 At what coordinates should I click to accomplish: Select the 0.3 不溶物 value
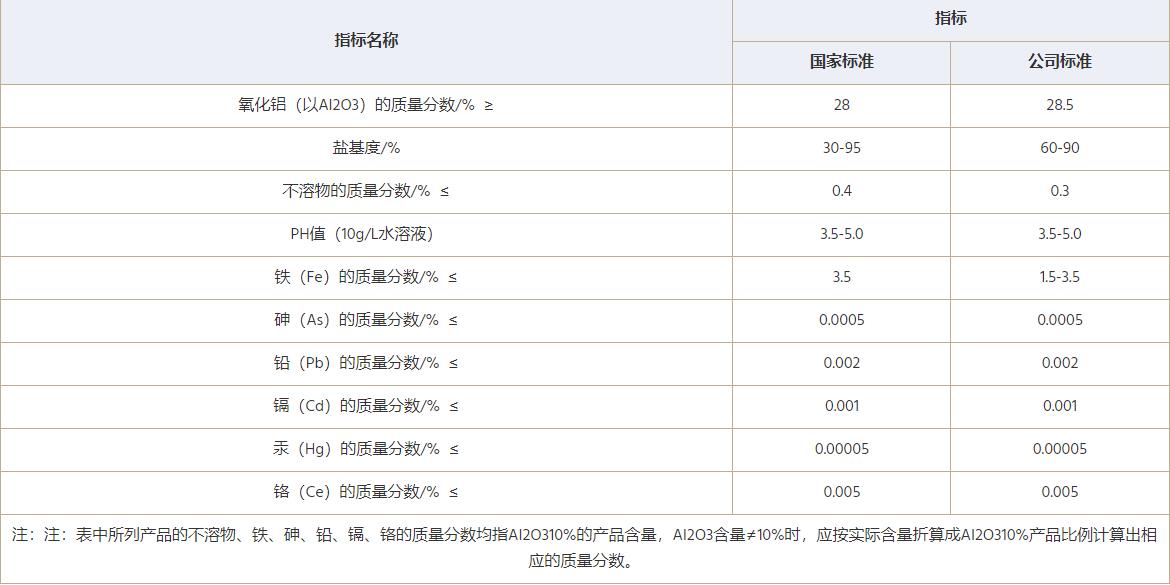point(1060,191)
